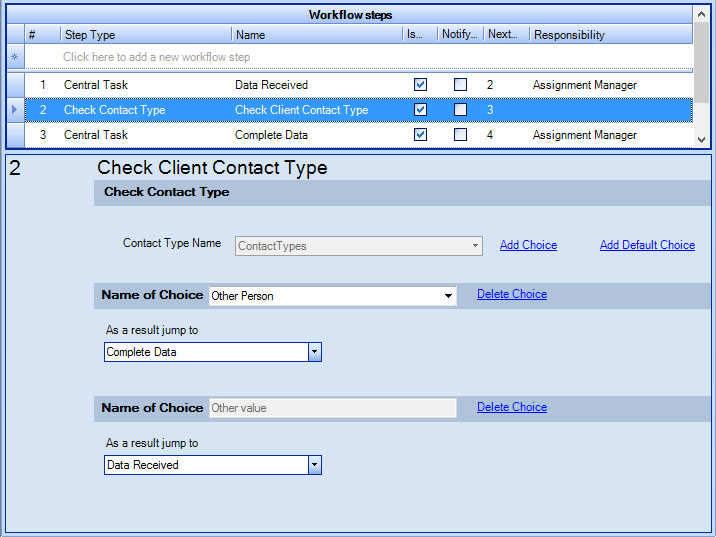
Task: Toggle Notify checkbox for Check Client Contact Type
Action: pos(460,110)
